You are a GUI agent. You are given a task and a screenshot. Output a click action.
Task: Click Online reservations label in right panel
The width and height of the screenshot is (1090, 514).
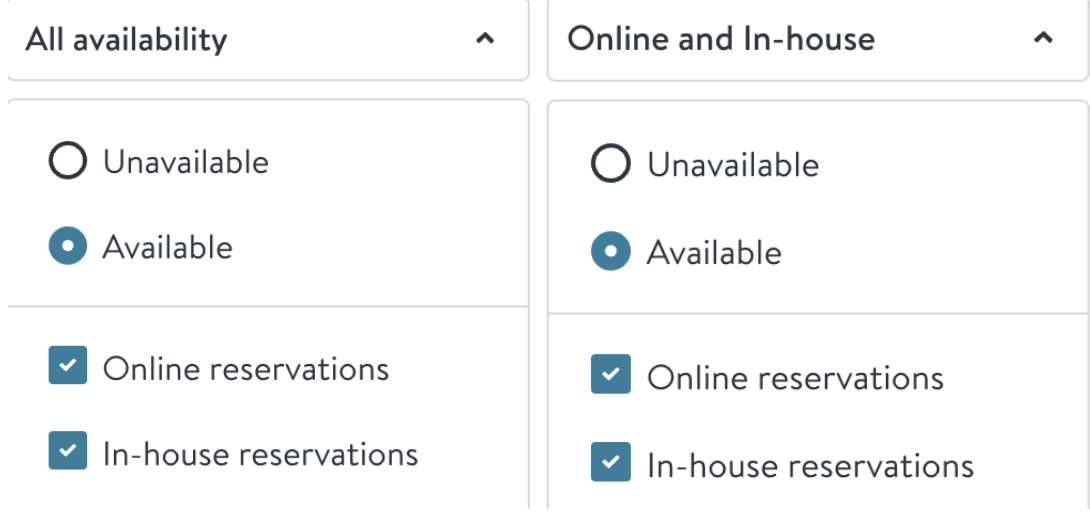[x=795, y=378]
